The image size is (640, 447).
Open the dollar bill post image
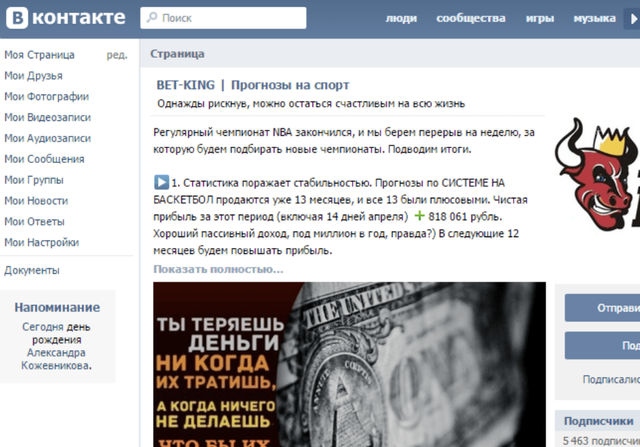coord(349,364)
